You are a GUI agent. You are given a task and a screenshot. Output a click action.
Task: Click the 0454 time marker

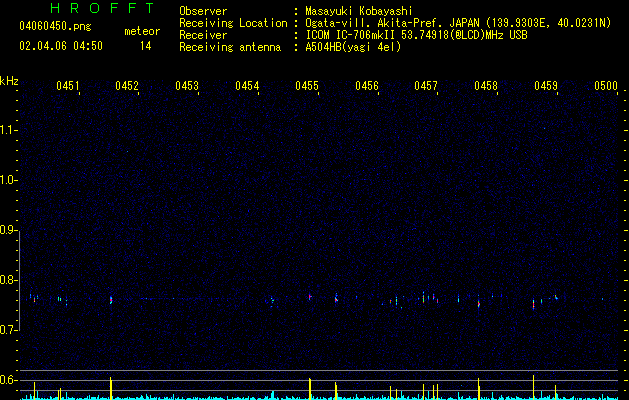[247, 86]
